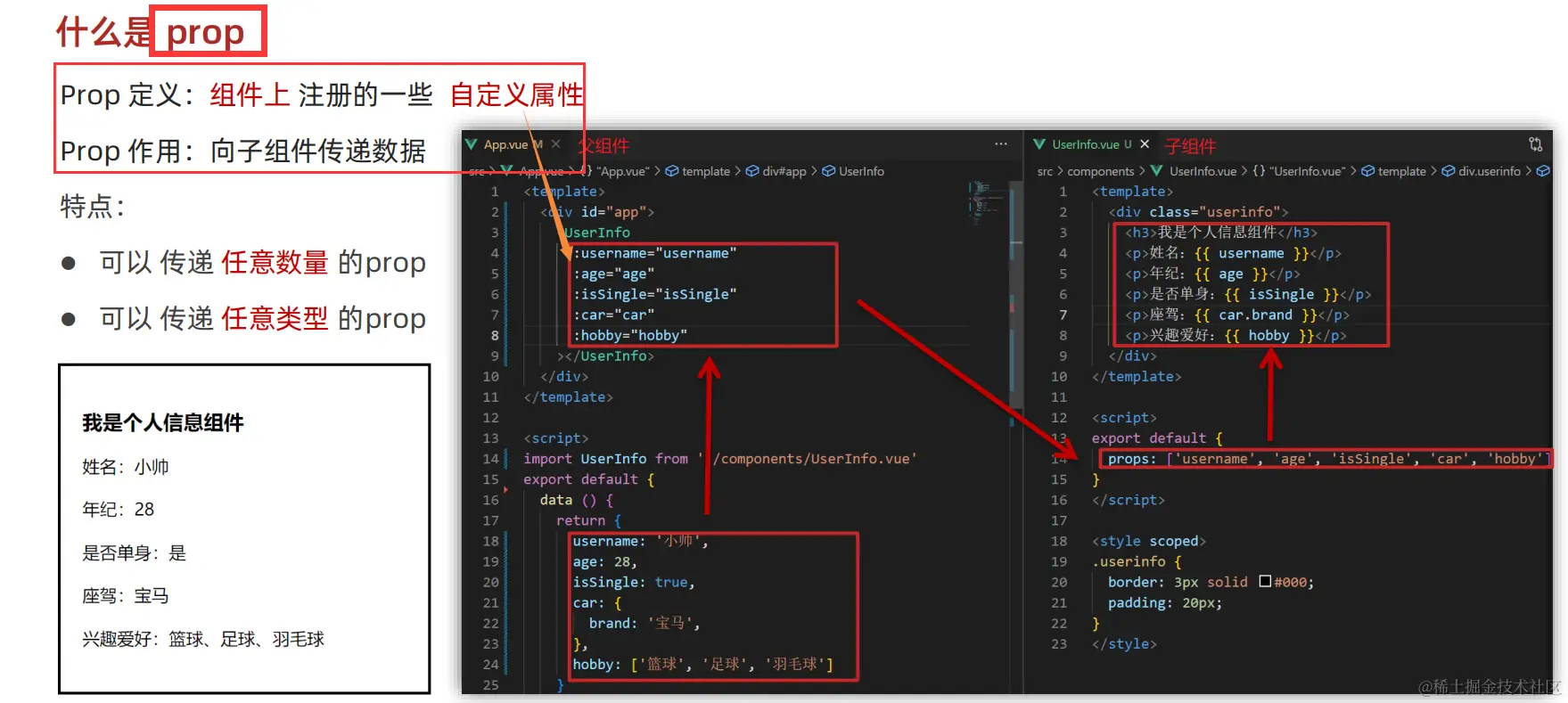Click the props array line in UserInfo.vue

click(x=1329, y=459)
